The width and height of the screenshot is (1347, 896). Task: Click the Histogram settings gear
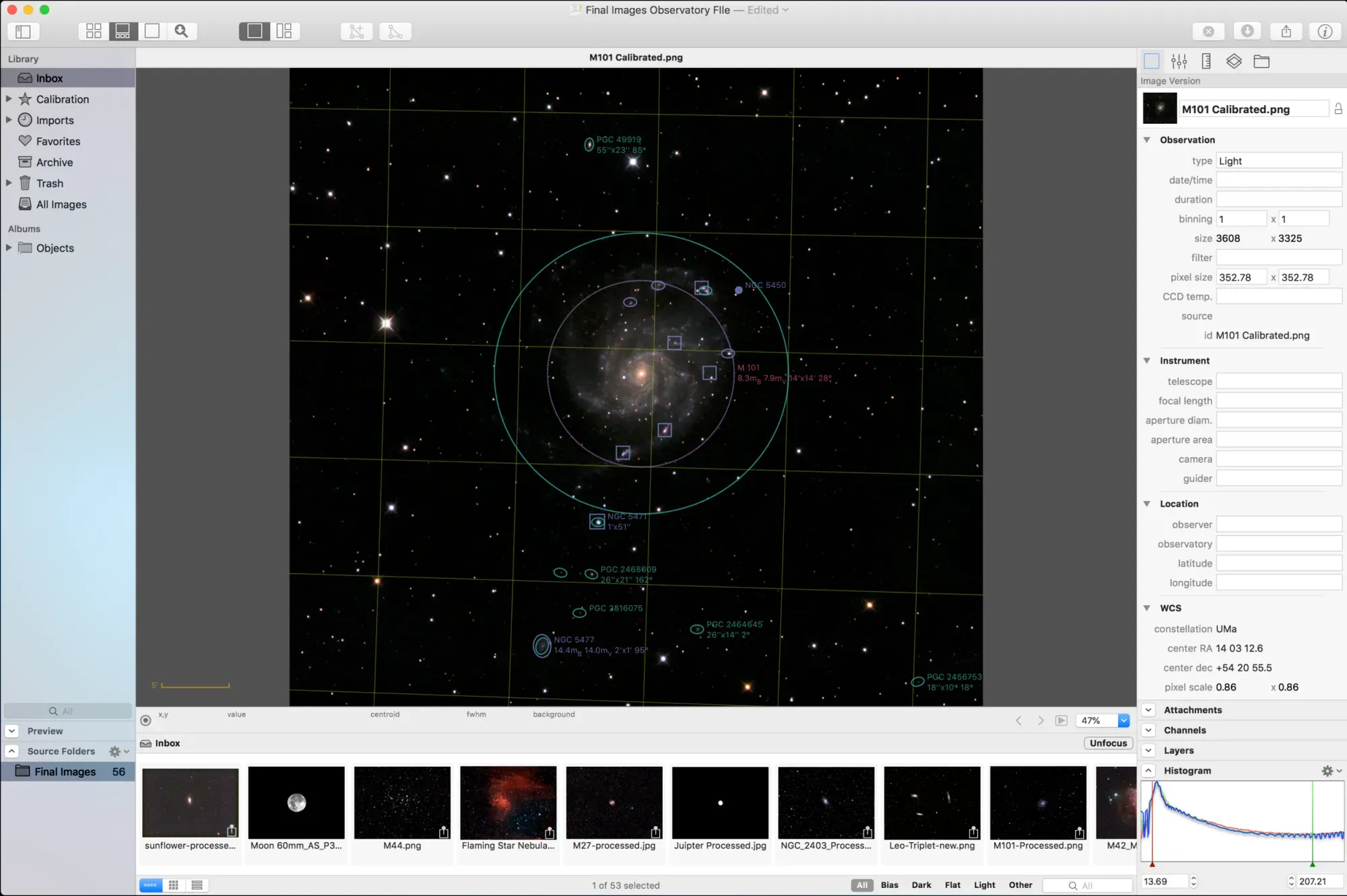1327,771
